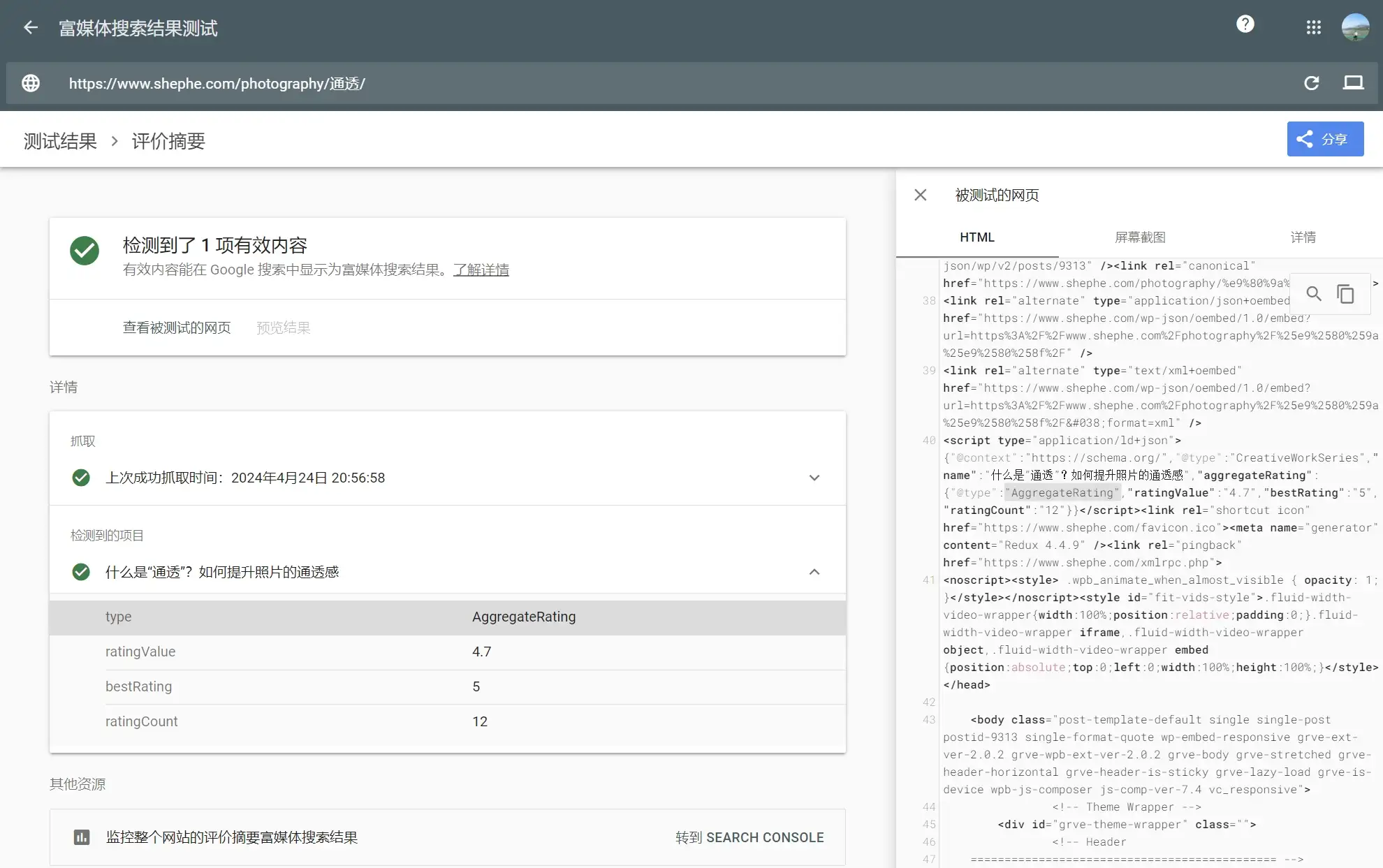The height and width of the screenshot is (868, 1383).
Task: Copy the HTML code to clipboard
Action: click(x=1345, y=294)
